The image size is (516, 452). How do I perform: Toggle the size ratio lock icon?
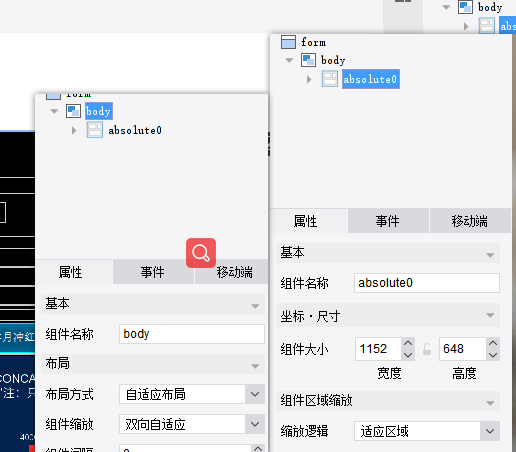(x=427, y=349)
